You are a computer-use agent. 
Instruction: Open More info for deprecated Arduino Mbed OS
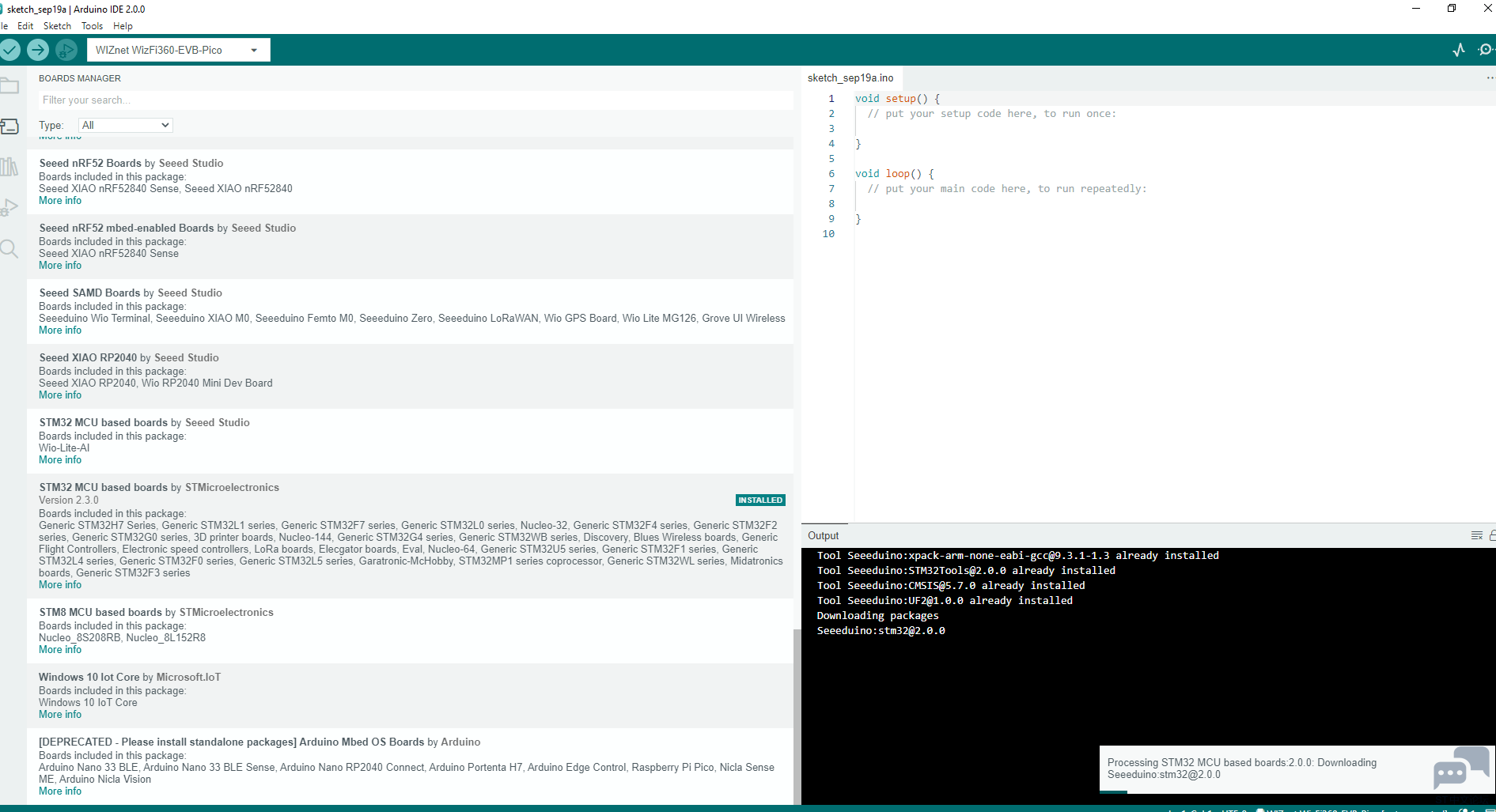(x=60, y=791)
